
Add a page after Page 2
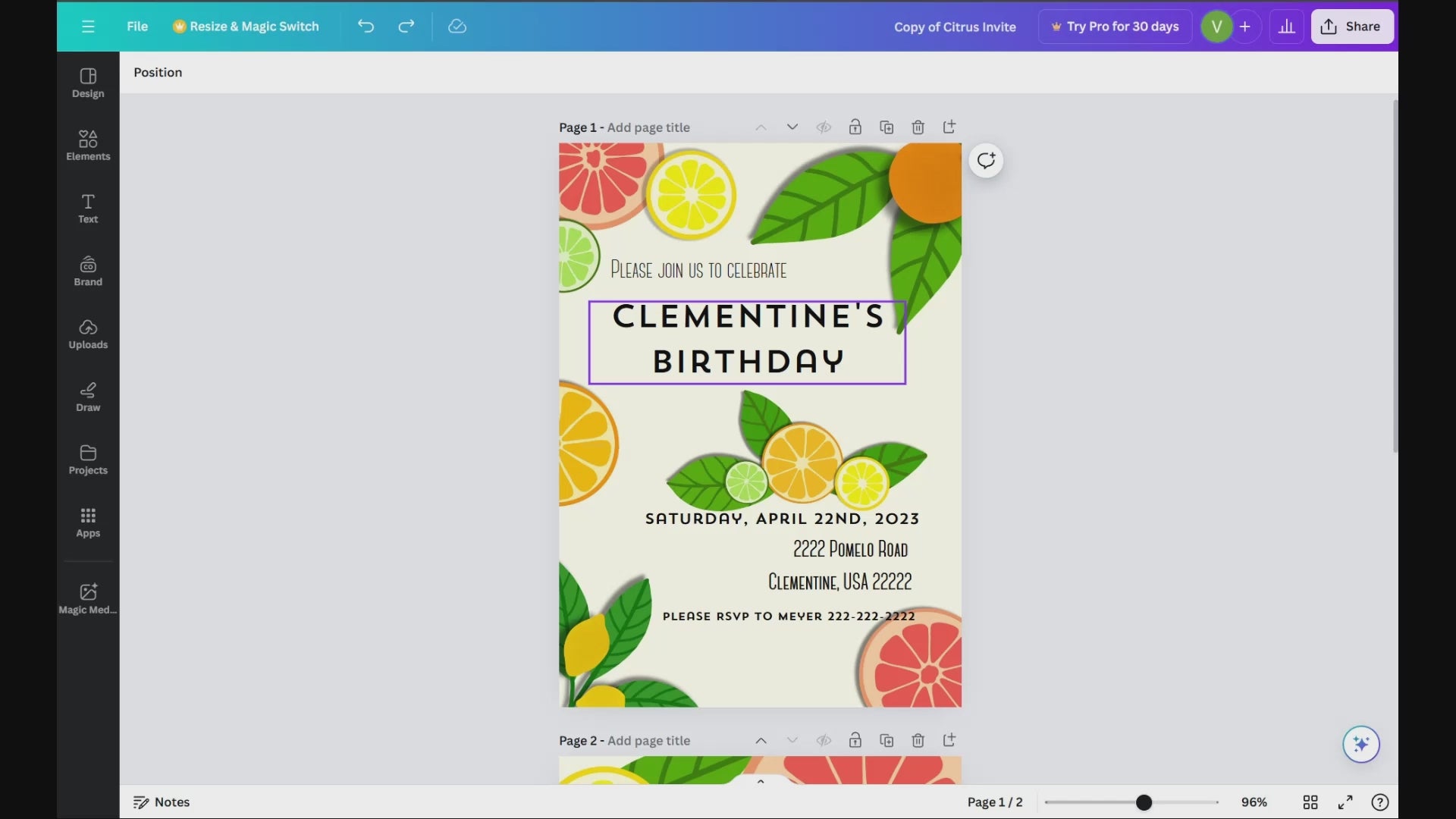click(x=949, y=741)
